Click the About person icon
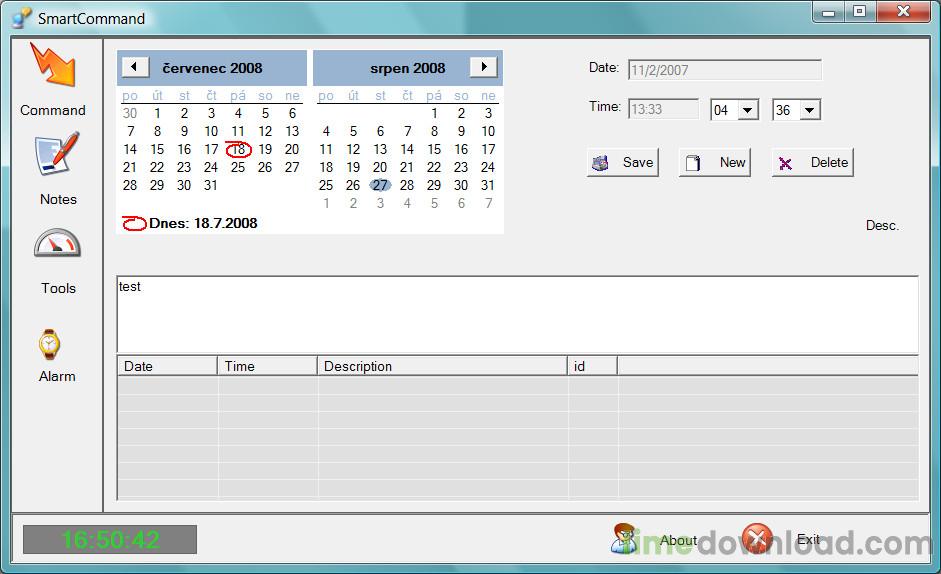Image resolution: width=941 pixels, height=574 pixels. click(x=624, y=538)
